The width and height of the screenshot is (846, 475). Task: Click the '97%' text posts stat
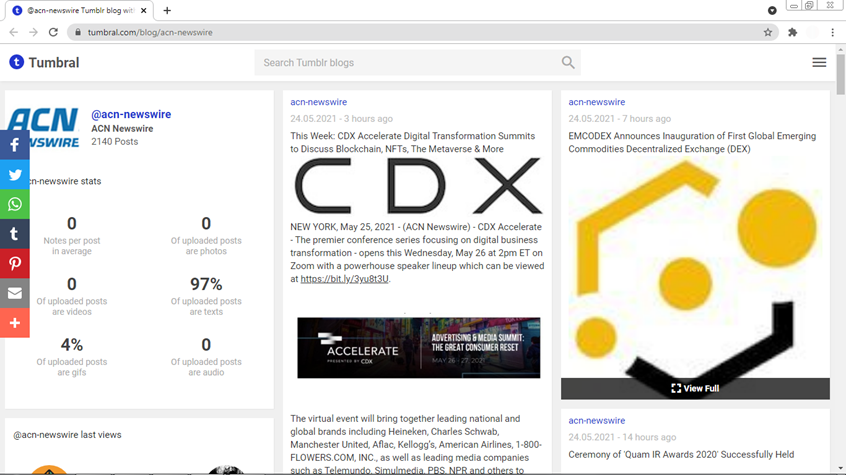point(206,284)
